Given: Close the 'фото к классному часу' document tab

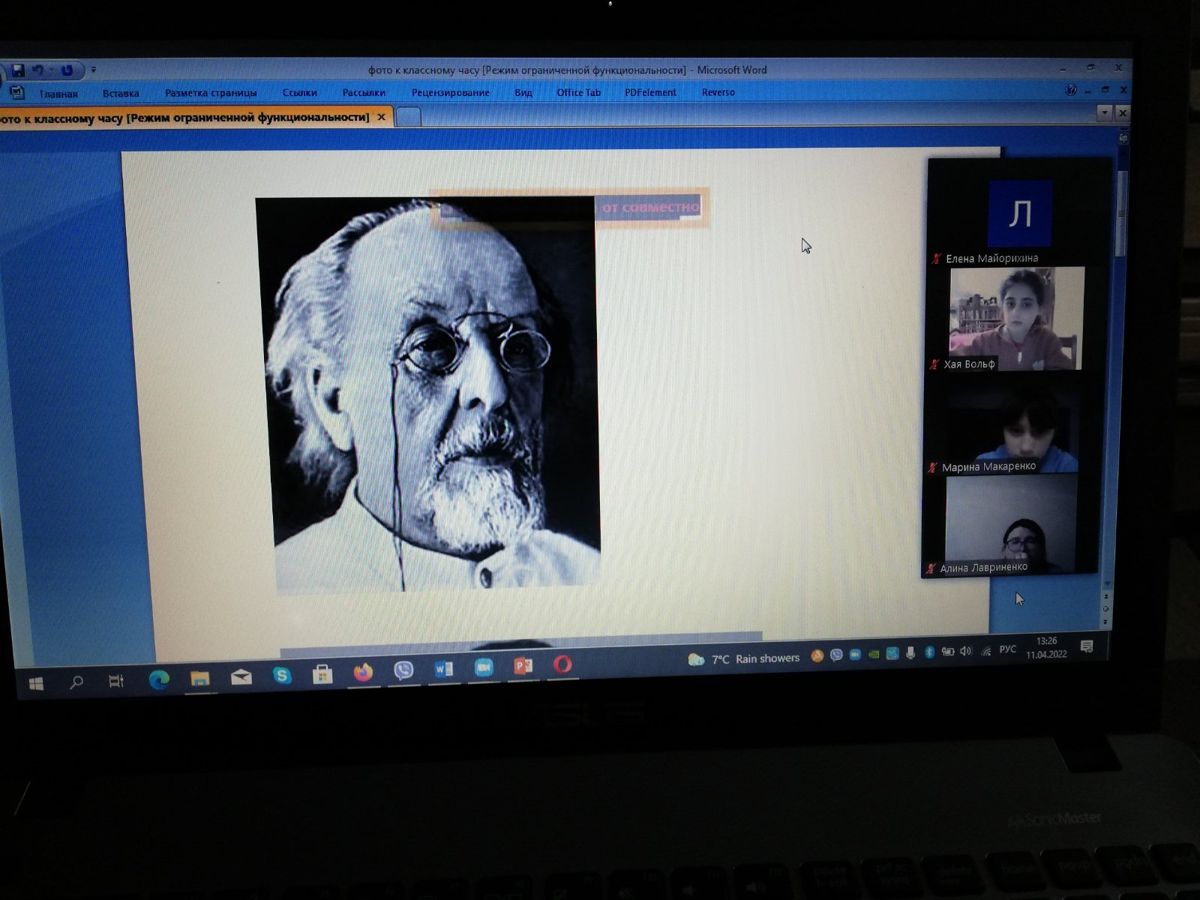Looking at the screenshot, I should click(381, 117).
